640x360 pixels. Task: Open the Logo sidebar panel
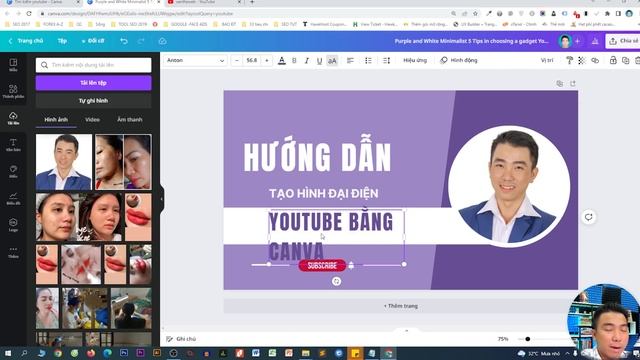click(13, 225)
